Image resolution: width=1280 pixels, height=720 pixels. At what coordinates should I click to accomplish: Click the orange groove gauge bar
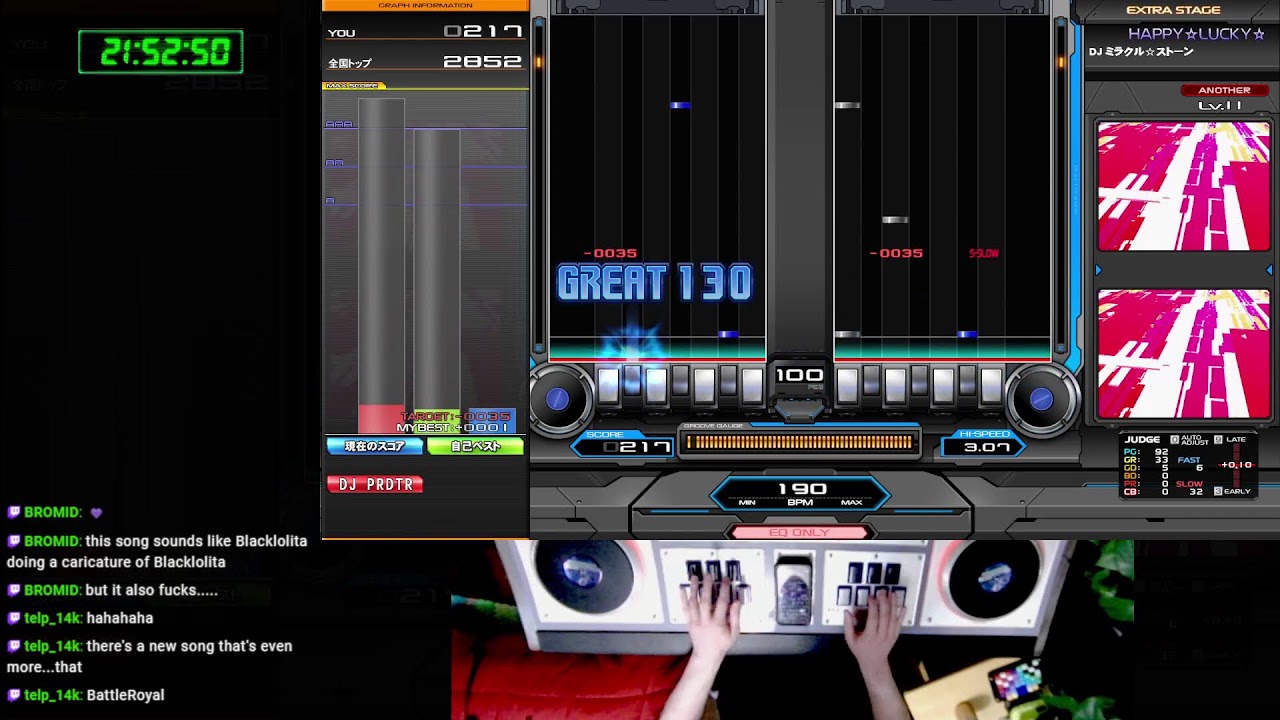(x=799, y=442)
